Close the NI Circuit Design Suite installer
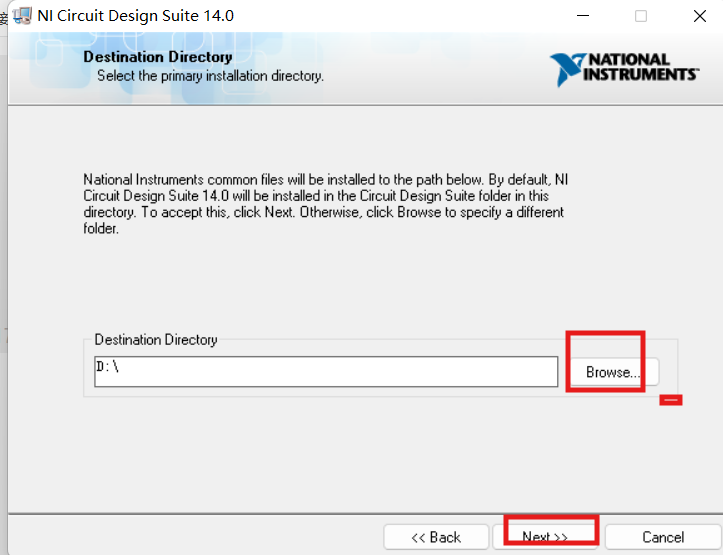 [x=699, y=16]
